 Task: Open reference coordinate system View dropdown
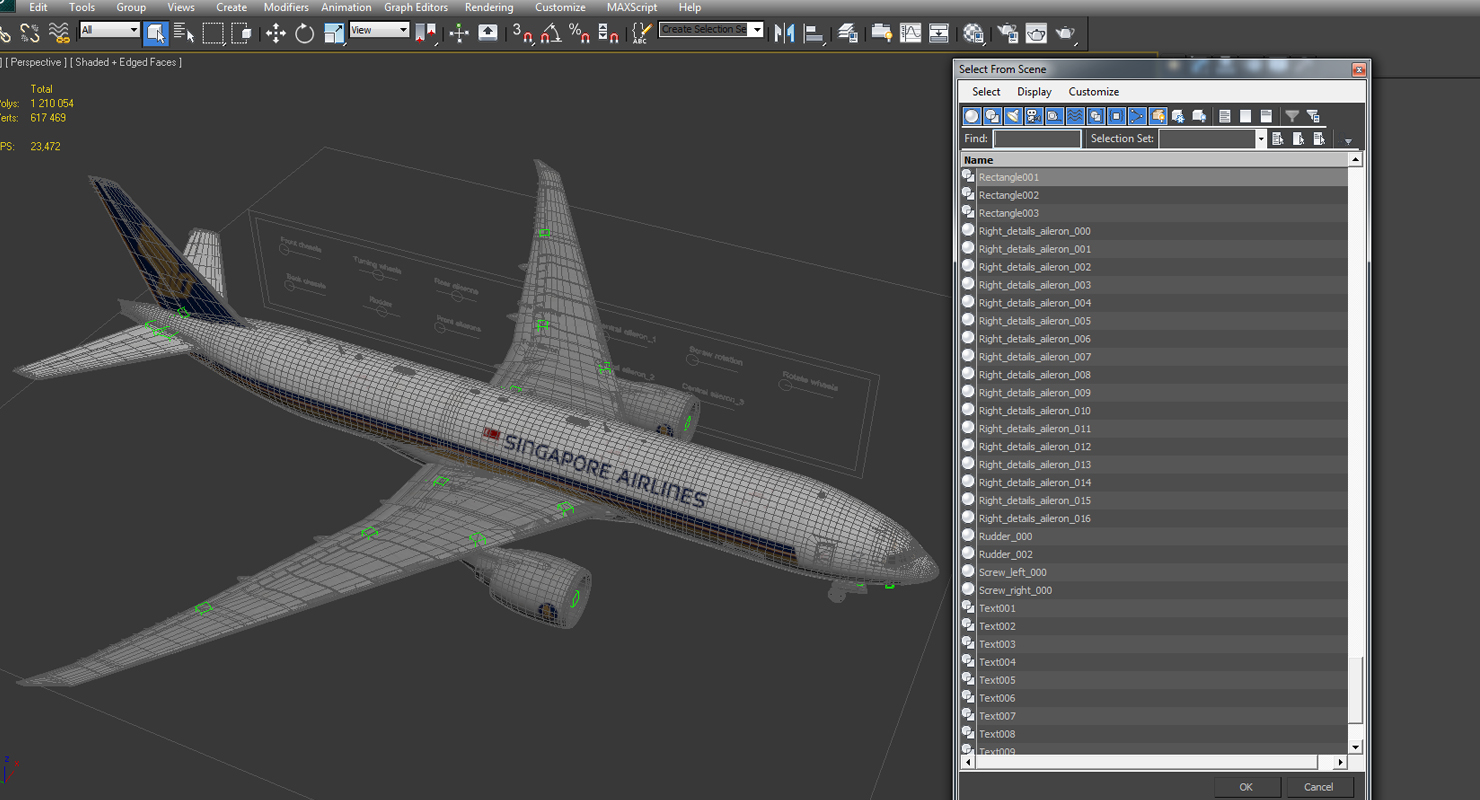[x=379, y=30]
